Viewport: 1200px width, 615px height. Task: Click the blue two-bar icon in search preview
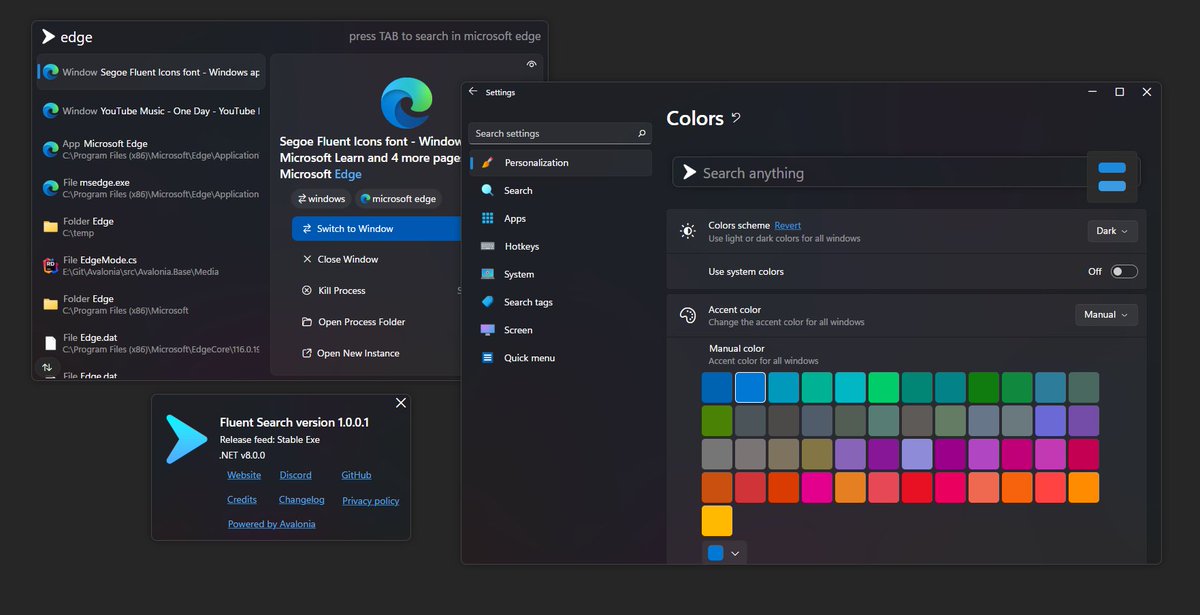coord(1112,177)
